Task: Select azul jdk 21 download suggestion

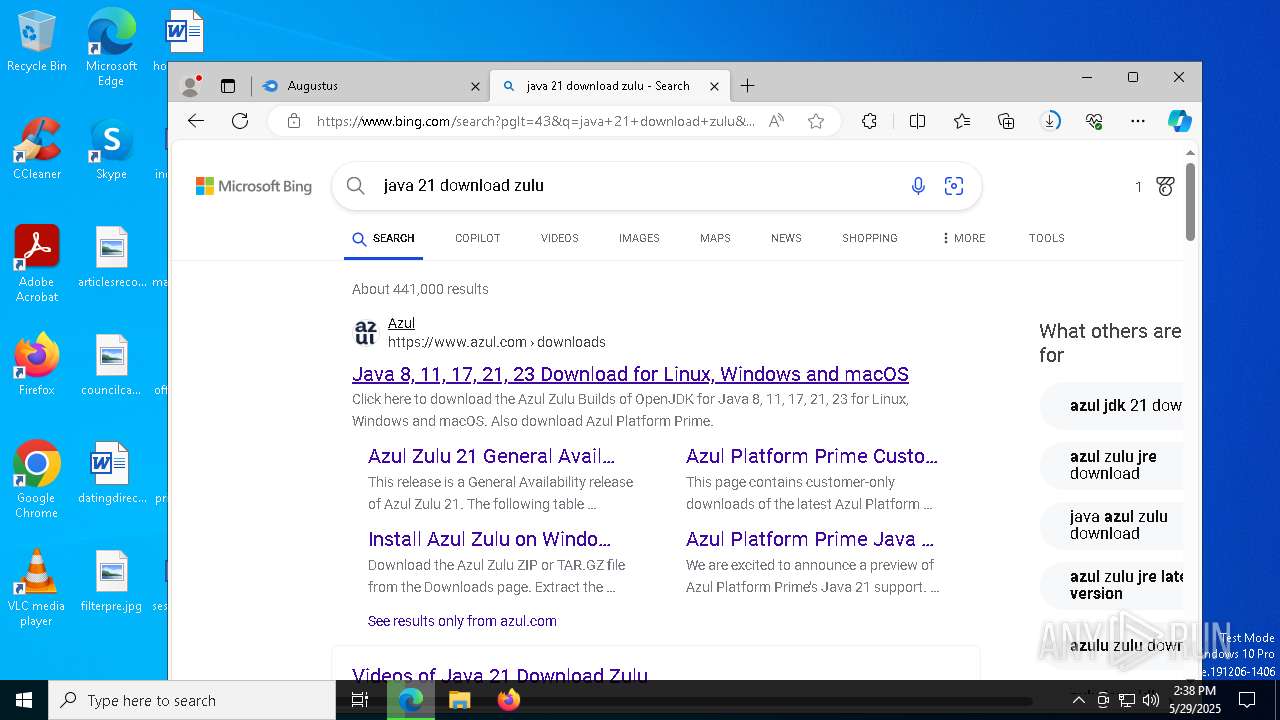Action: pyautogui.click(x=1112, y=405)
